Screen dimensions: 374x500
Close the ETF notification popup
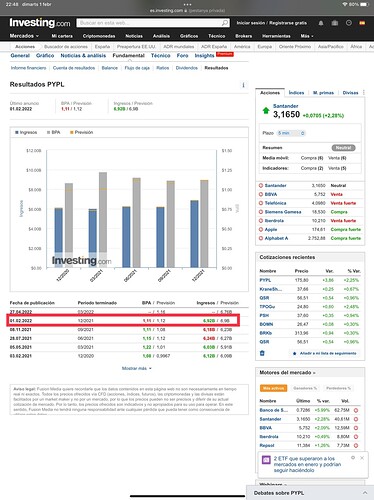[x=362, y=458]
